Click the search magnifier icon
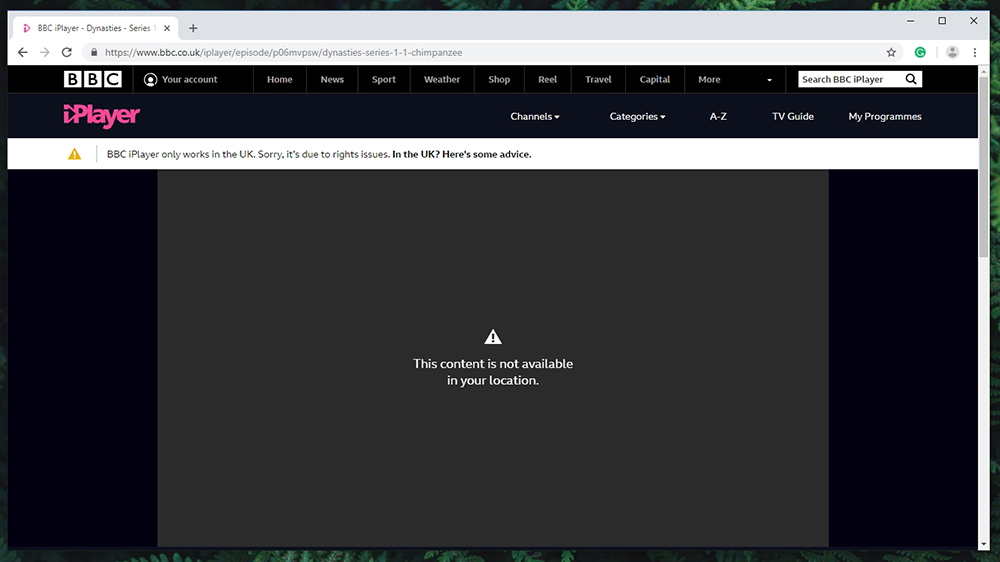The width and height of the screenshot is (1000, 562). pos(911,79)
